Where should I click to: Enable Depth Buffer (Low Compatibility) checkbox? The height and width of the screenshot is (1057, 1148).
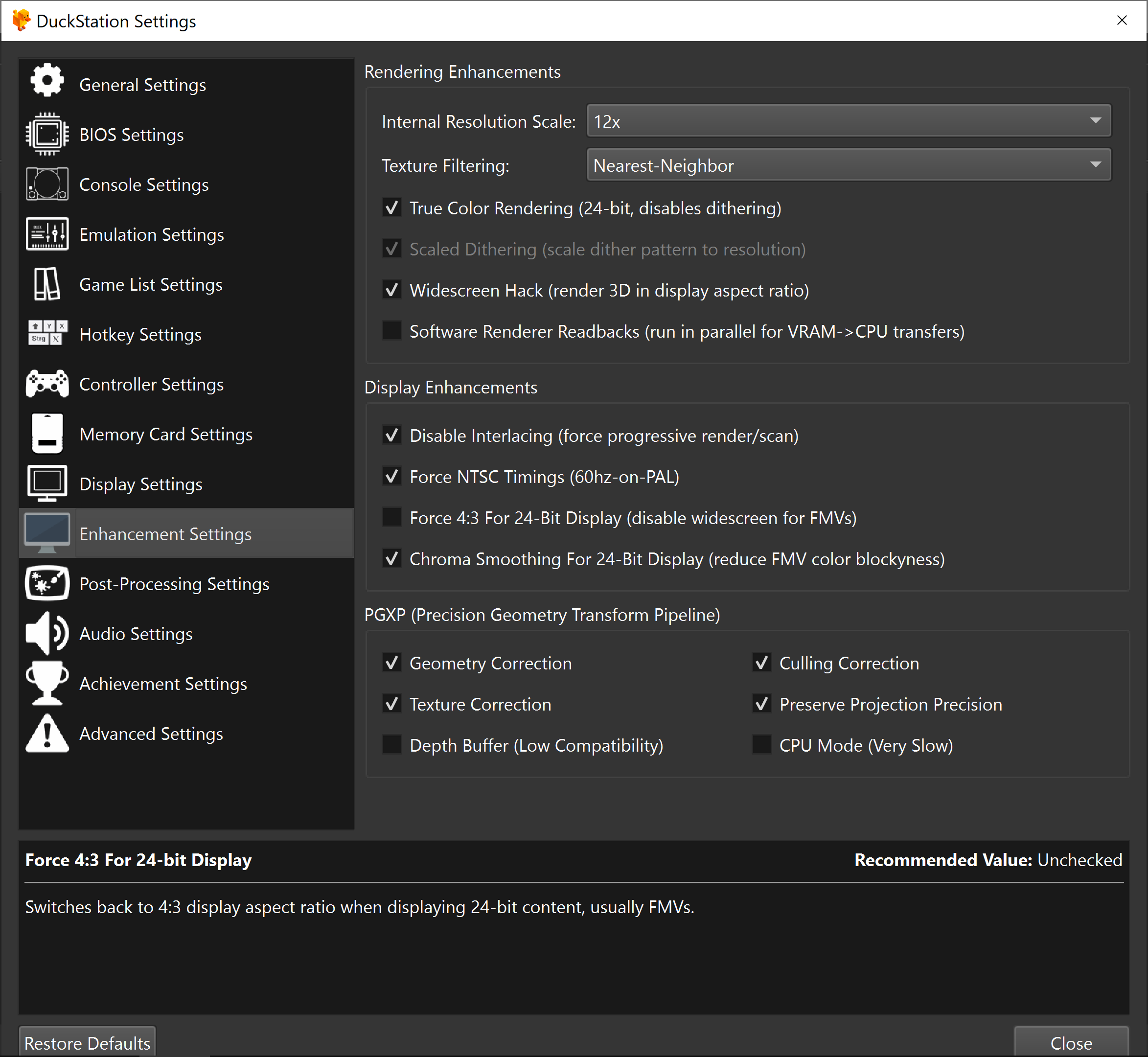pos(392,745)
